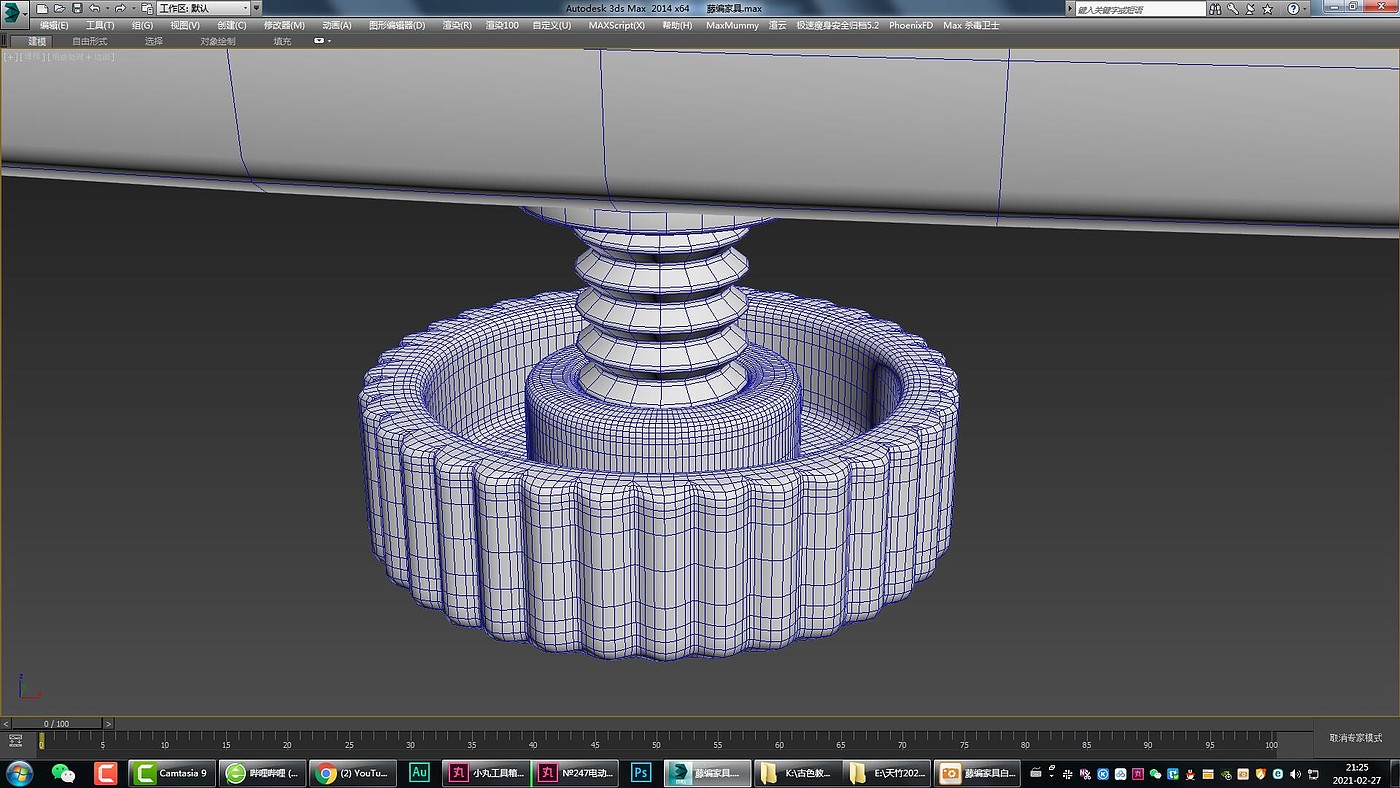Viewport: 1400px width, 788px height.
Task: Click the 0 / 100 time slider
Action: click(x=56, y=723)
